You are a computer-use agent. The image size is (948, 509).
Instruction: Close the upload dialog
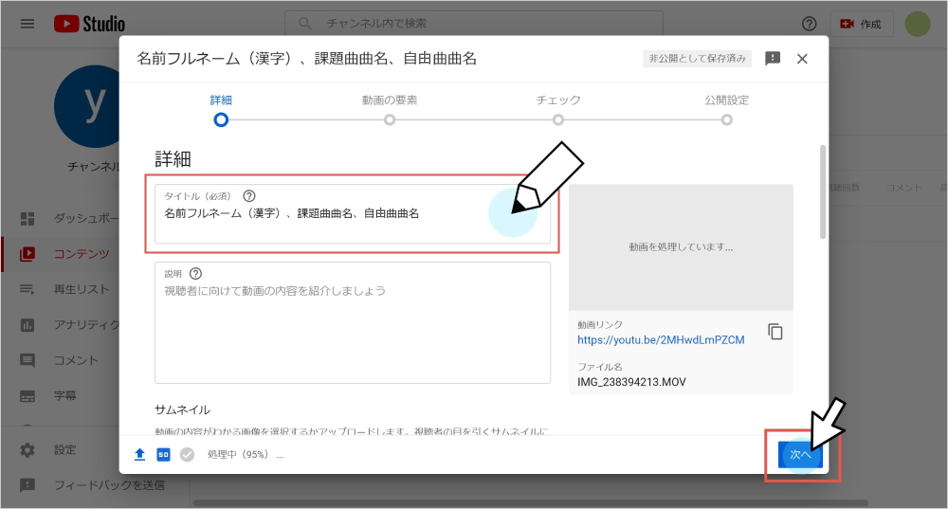tap(802, 59)
